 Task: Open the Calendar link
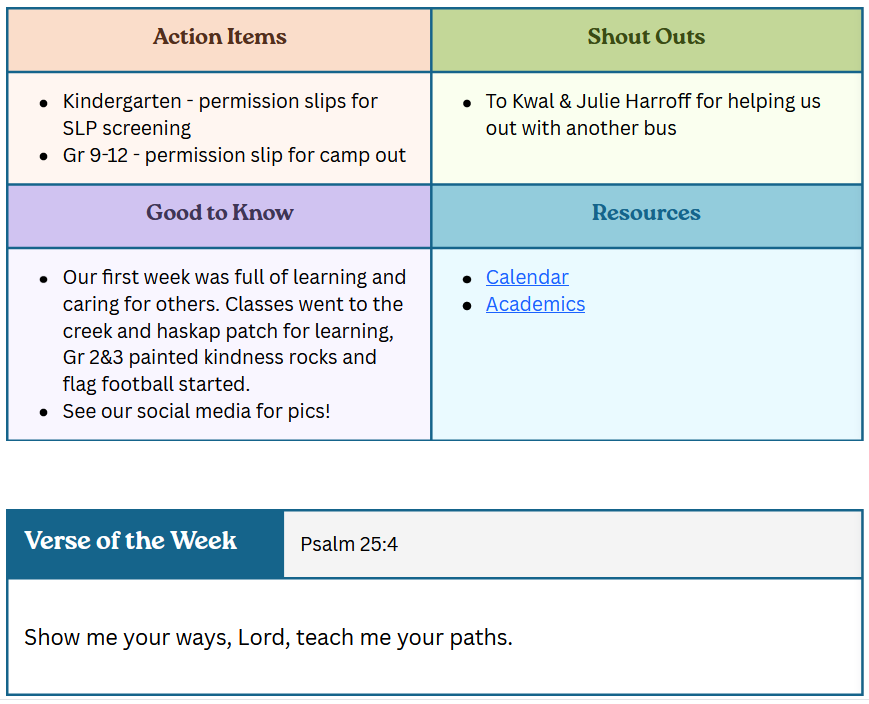pos(527,277)
